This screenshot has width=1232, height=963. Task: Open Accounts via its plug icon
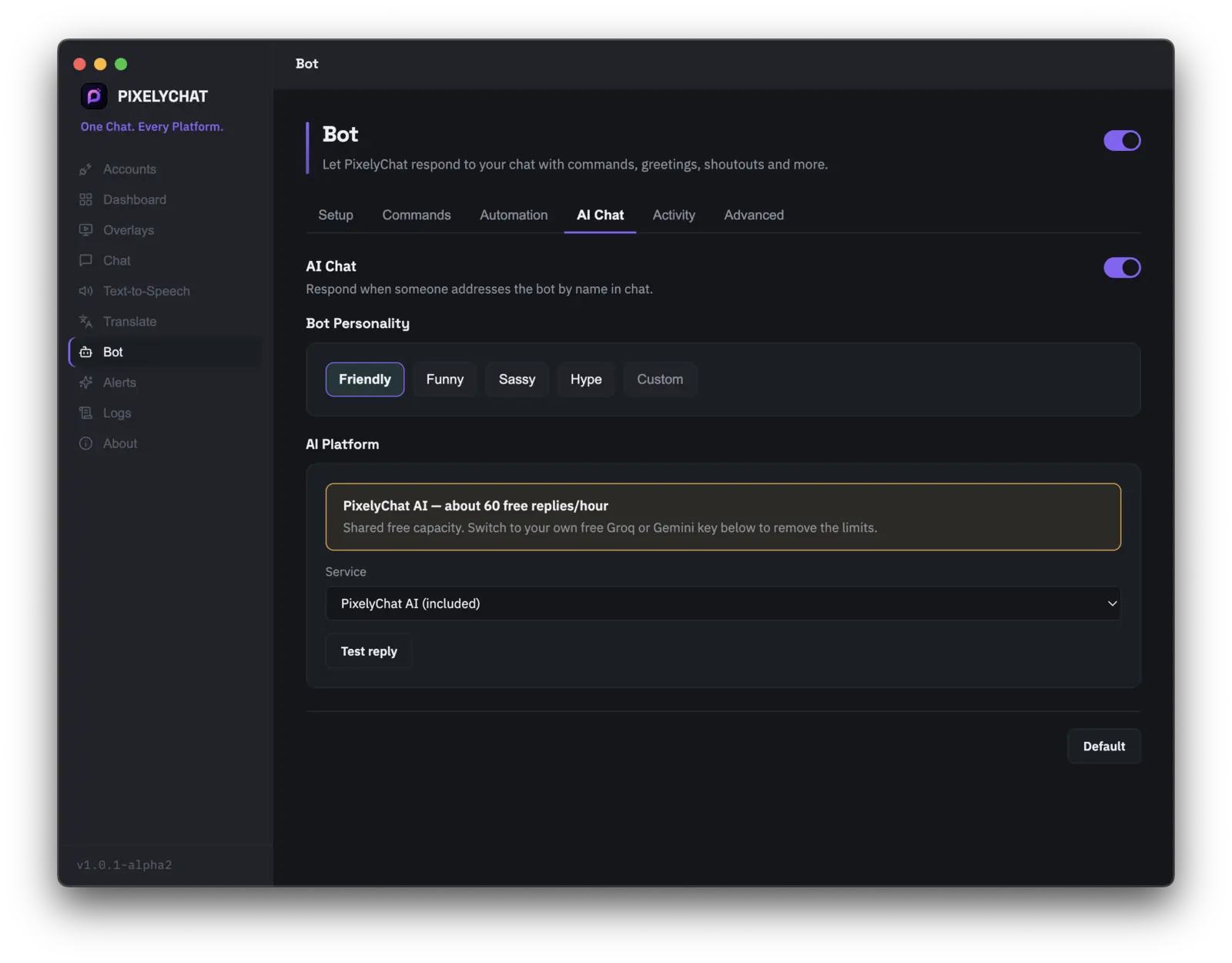coord(85,169)
